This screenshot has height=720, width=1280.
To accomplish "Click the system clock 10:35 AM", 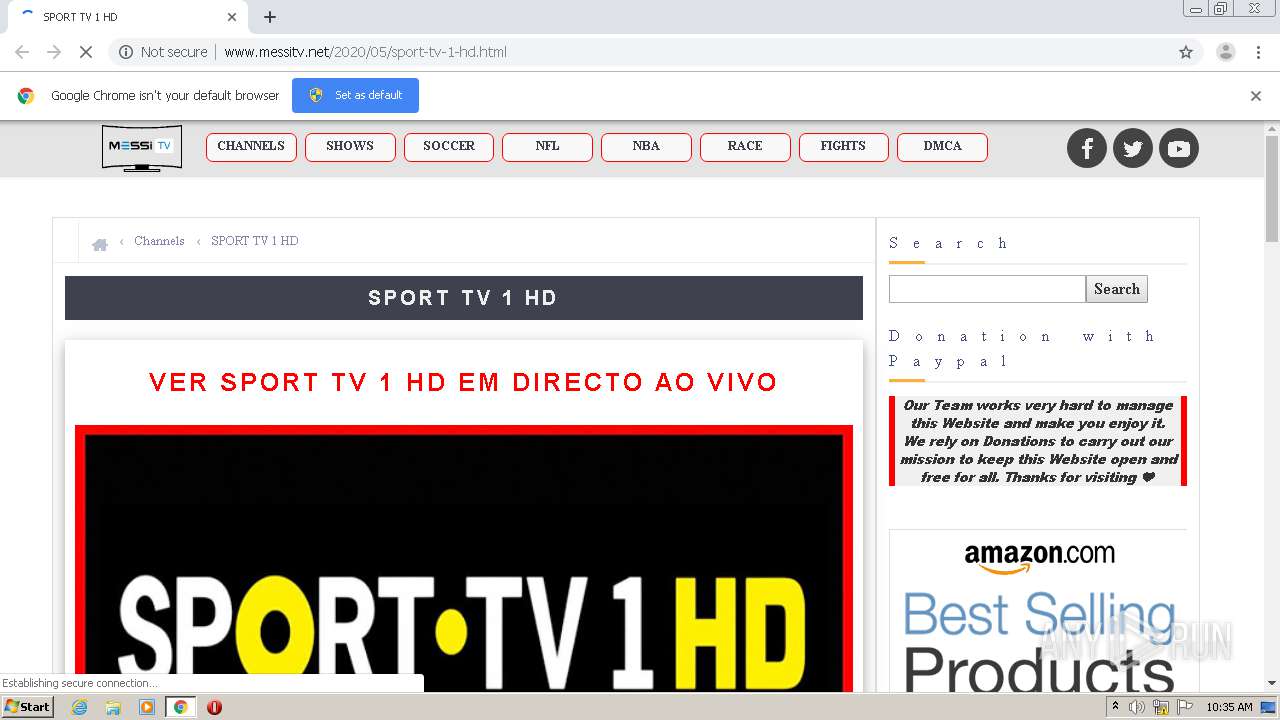I will [x=1230, y=707].
